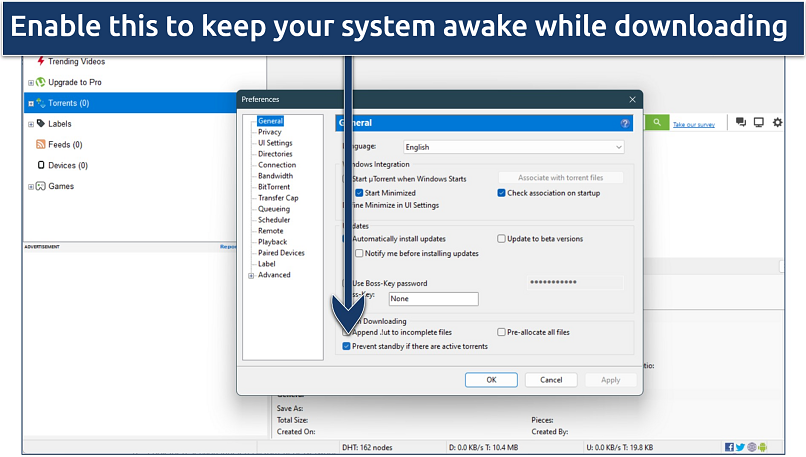Select Bandwidth in the preferences list

(275, 176)
